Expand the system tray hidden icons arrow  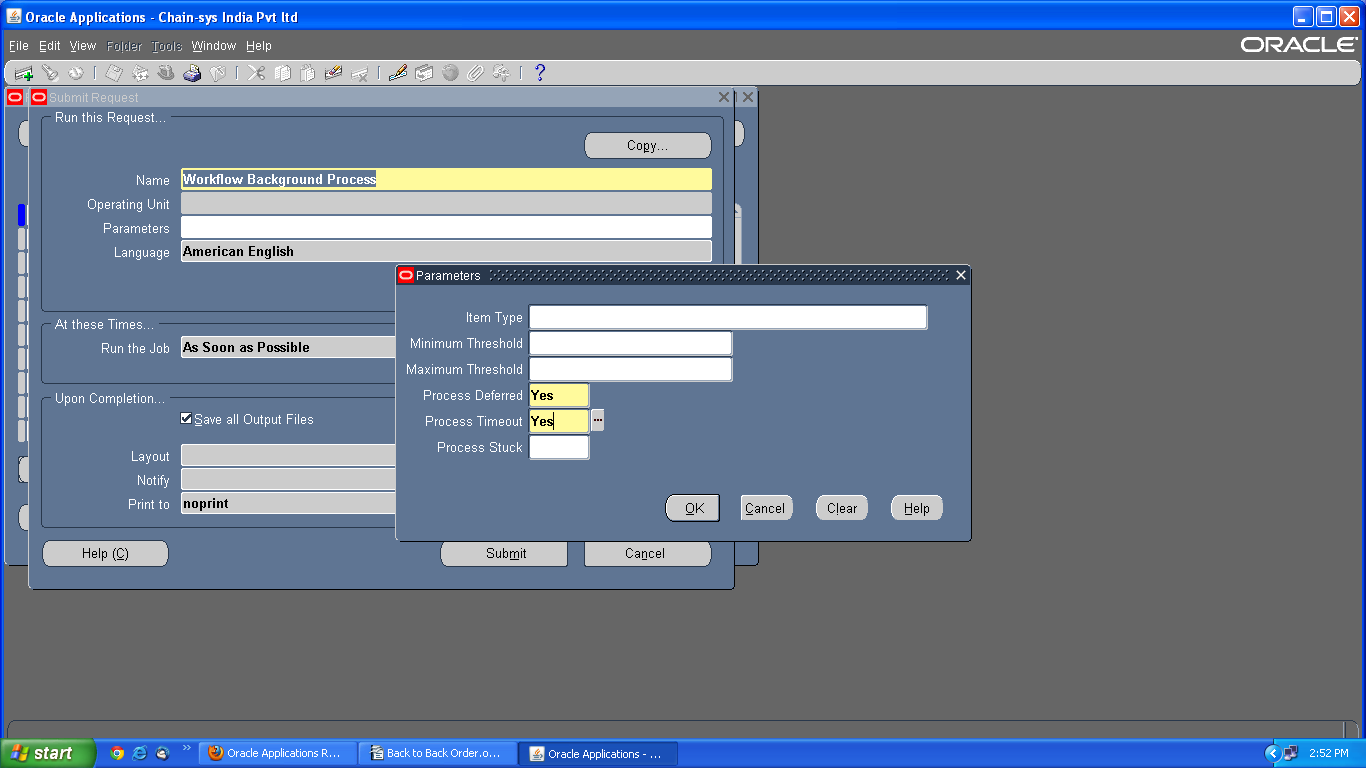(1272, 753)
